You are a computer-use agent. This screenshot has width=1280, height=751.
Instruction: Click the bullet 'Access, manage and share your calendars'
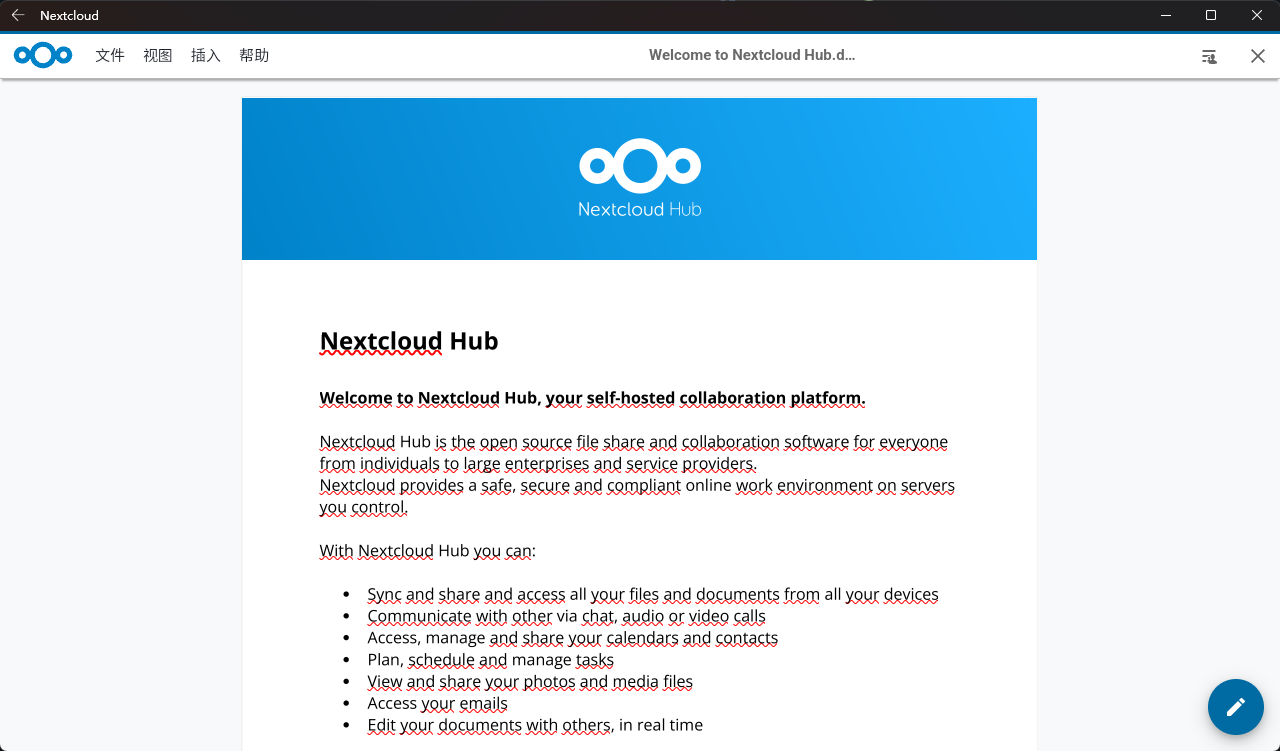[x=572, y=638]
